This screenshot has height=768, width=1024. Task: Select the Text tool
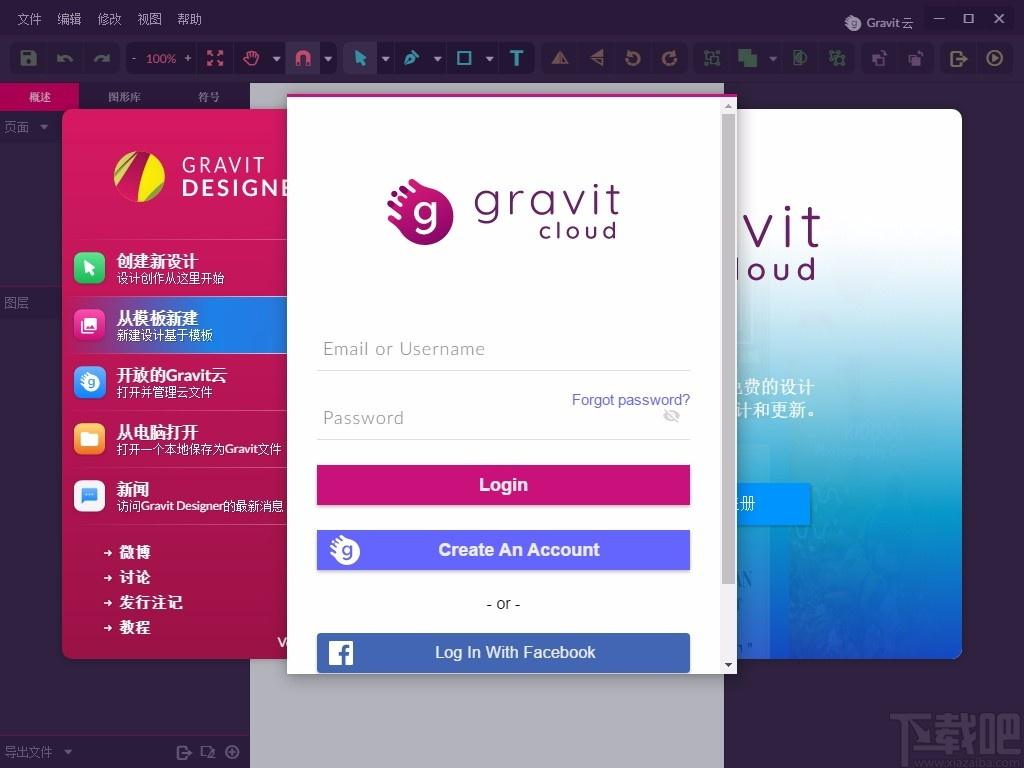517,58
